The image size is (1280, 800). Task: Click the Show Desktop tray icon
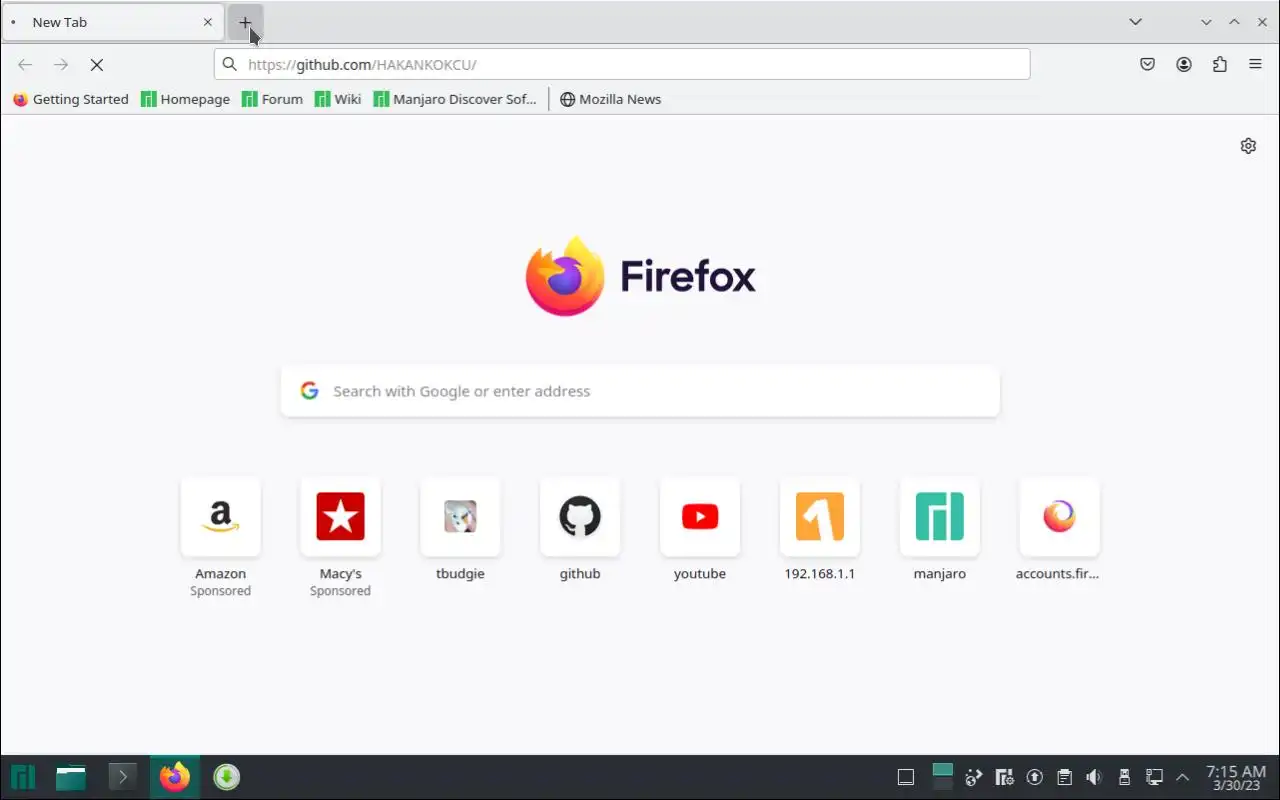tap(906, 777)
